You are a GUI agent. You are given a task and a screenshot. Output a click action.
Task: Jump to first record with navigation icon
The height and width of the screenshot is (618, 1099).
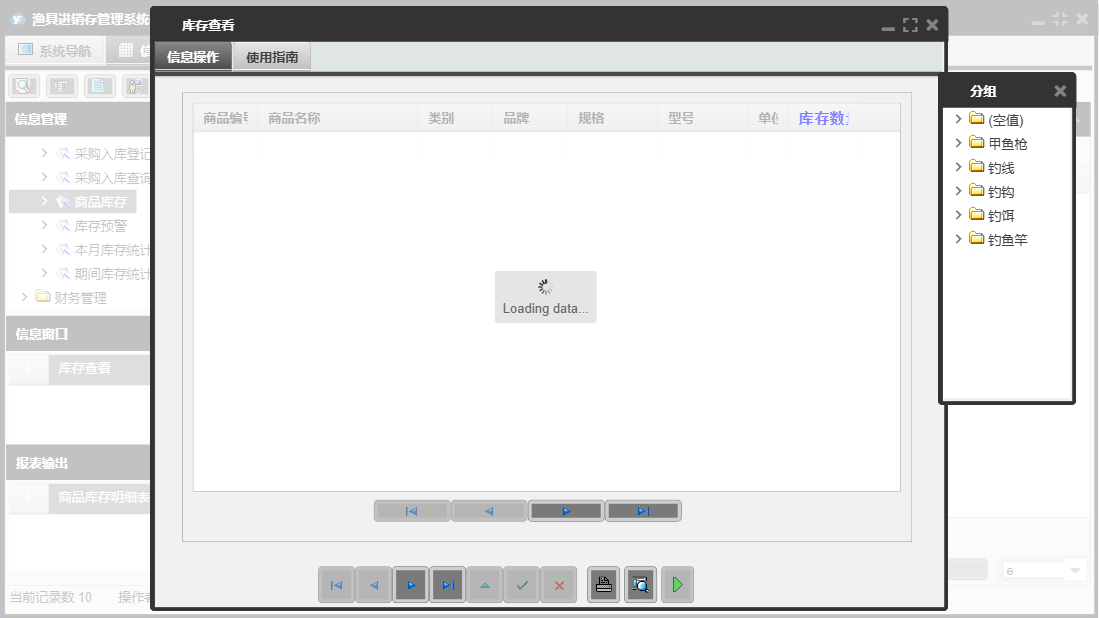pyautogui.click(x=338, y=585)
